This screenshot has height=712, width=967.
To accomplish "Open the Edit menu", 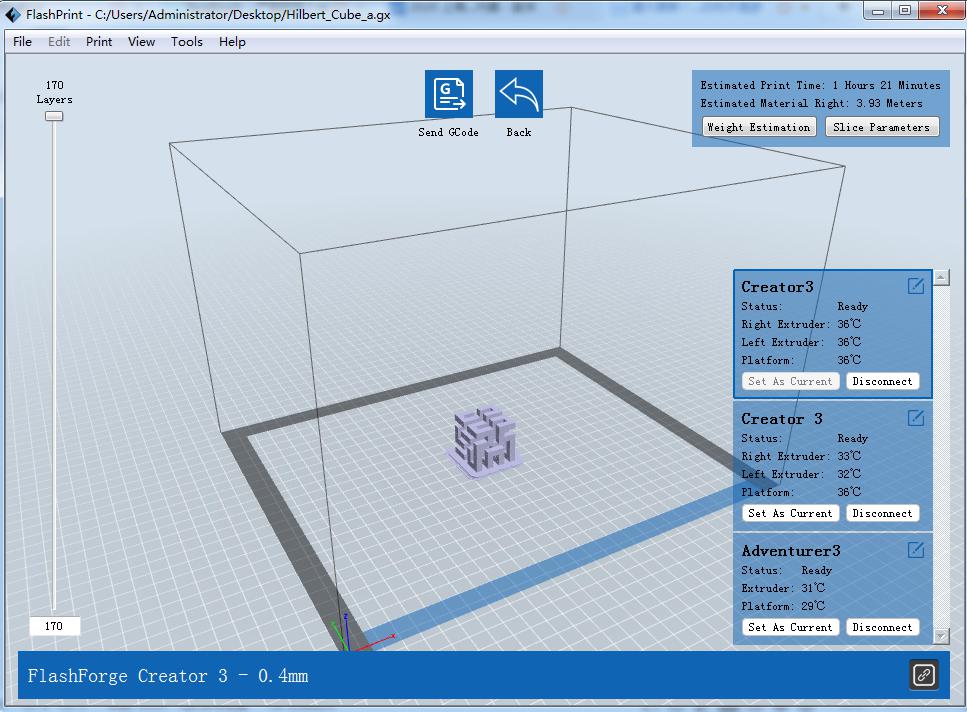I will pyautogui.click(x=59, y=41).
